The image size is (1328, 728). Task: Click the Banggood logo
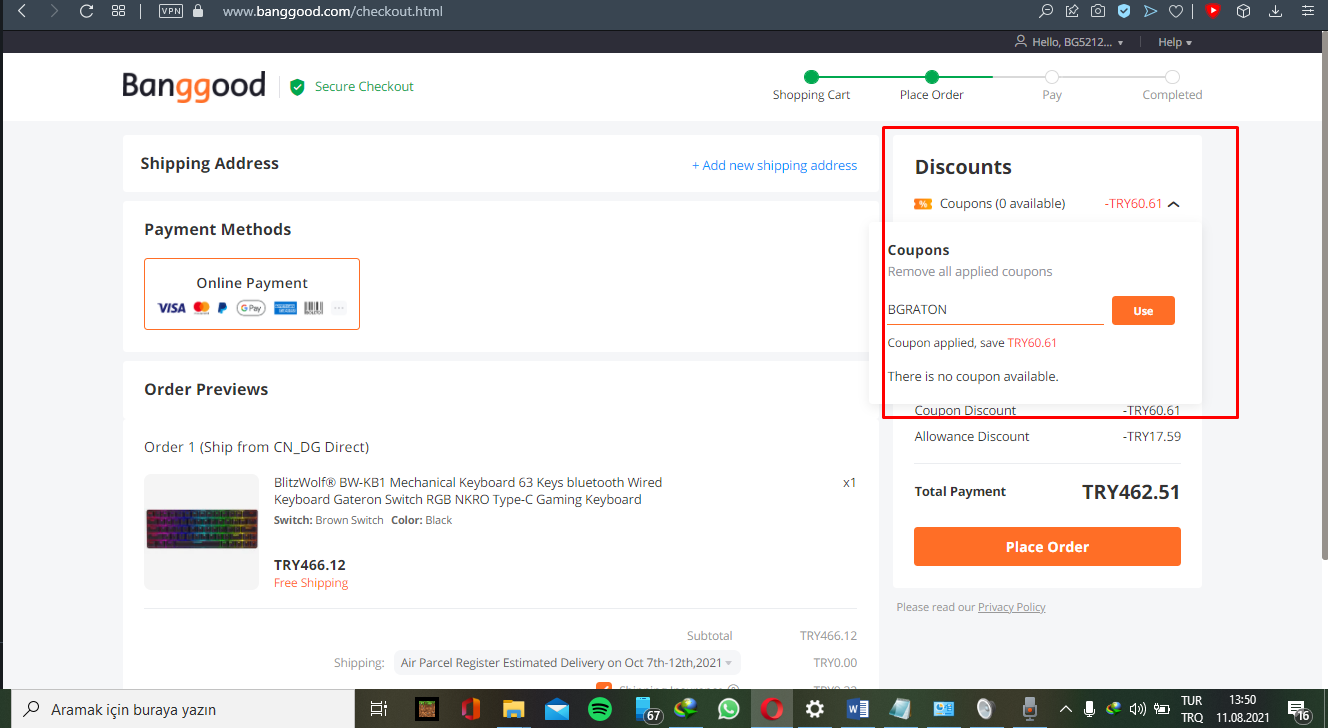[x=194, y=86]
